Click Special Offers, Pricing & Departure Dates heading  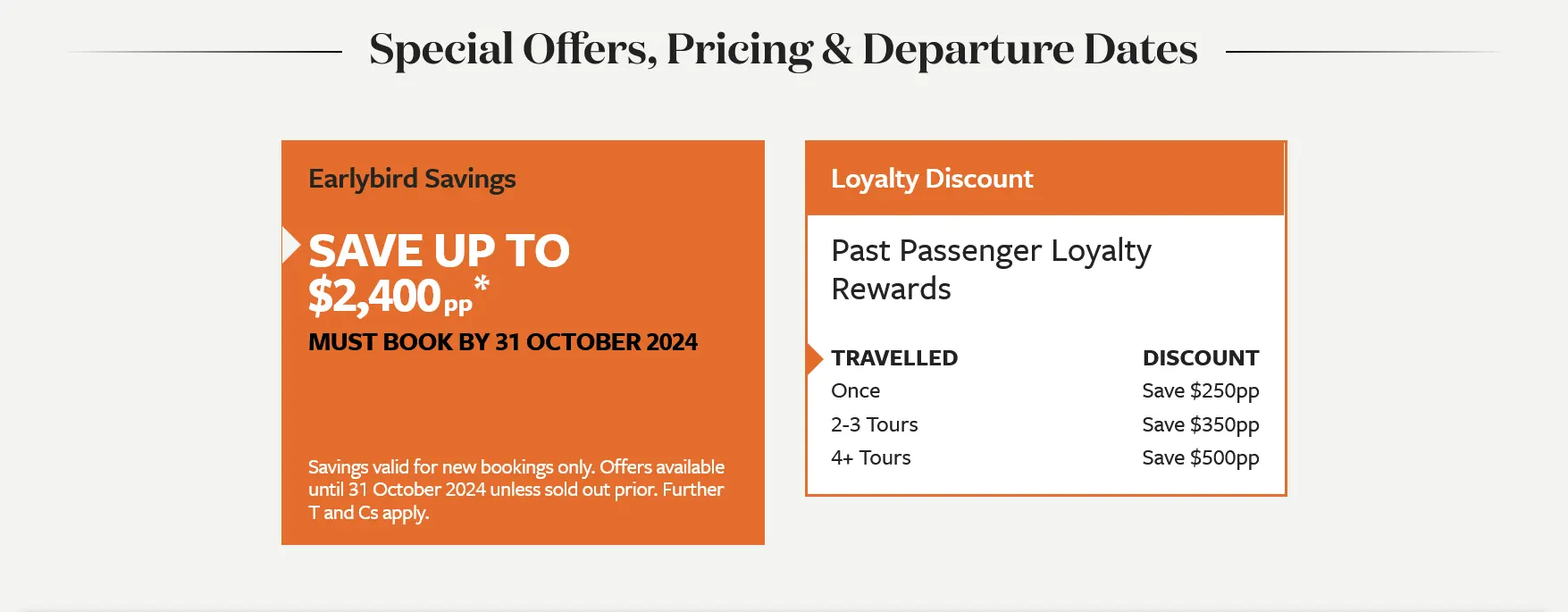coord(784,49)
